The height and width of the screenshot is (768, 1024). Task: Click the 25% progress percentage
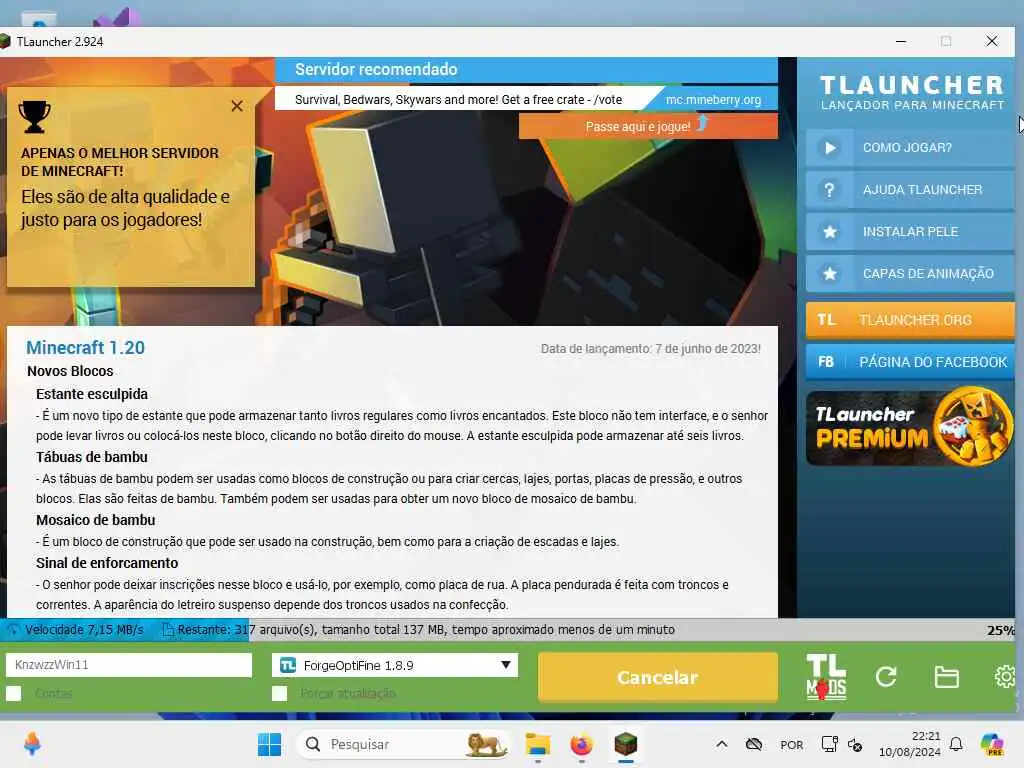[1000, 630]
